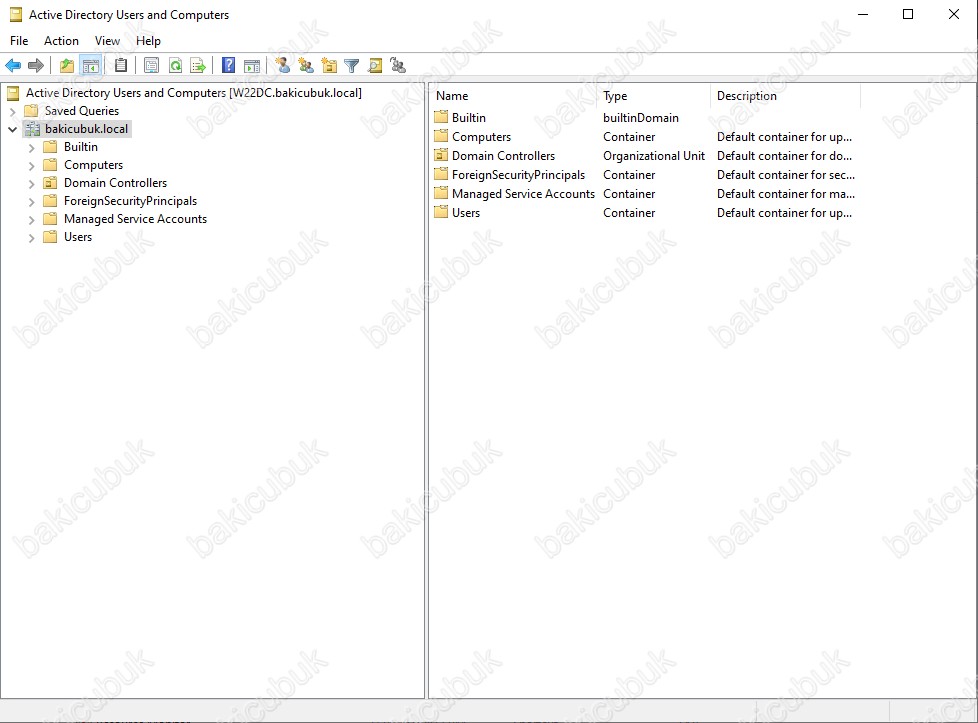Collapse the bakicubuk.local domain node

point(13,129)
